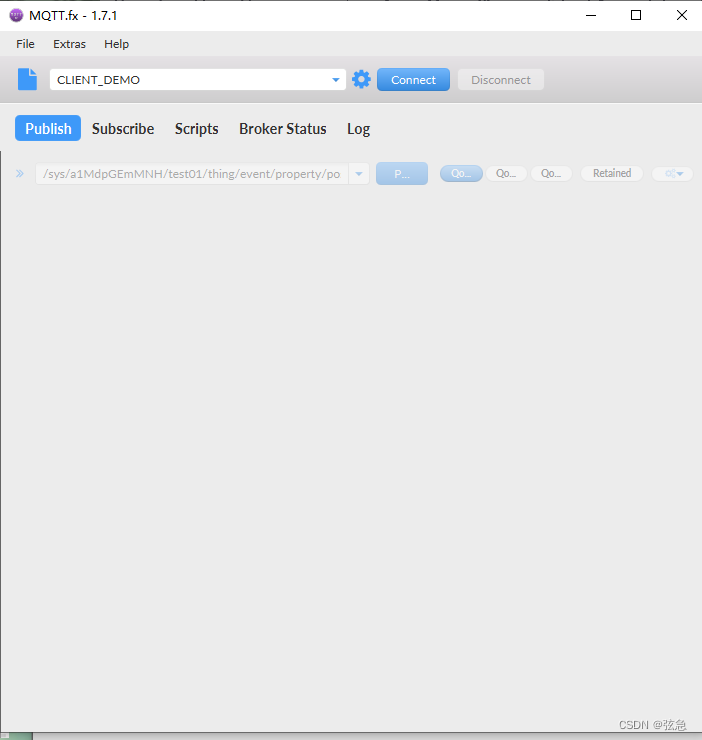Viewport: 702px width, 740px height.
Task: Open the CLIENT_DEMO profile dropdown arrow
Action: (336, 80)
